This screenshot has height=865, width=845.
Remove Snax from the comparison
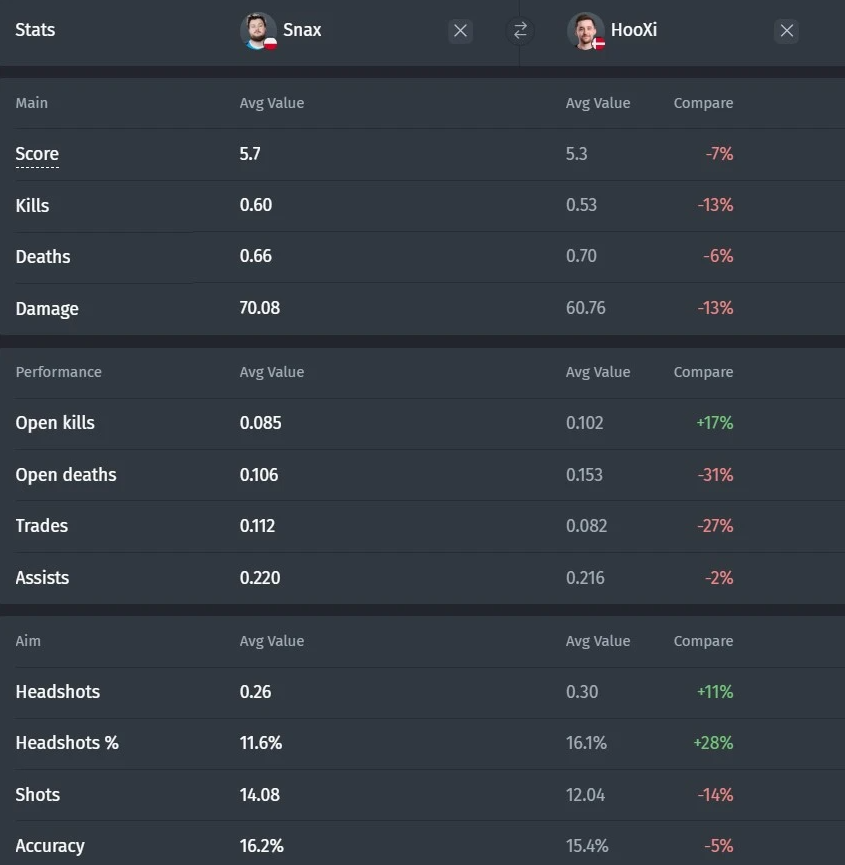tap(460, 31)
